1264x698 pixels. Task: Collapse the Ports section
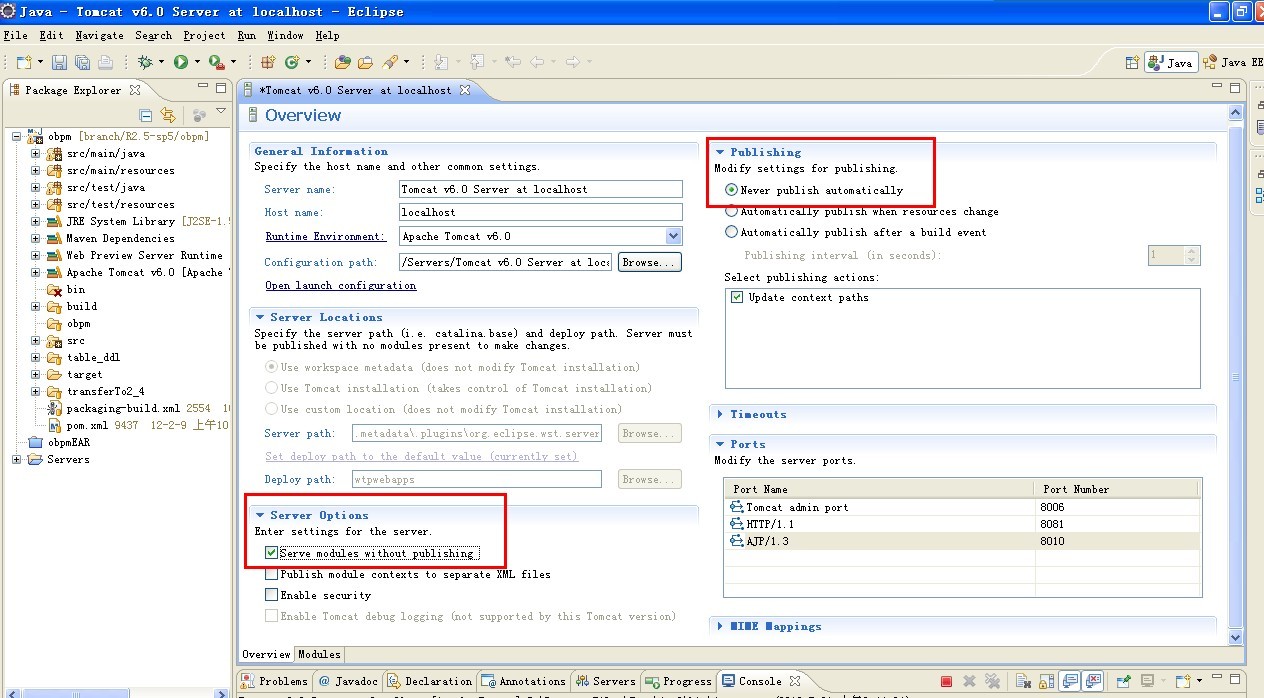pos(720,444)
